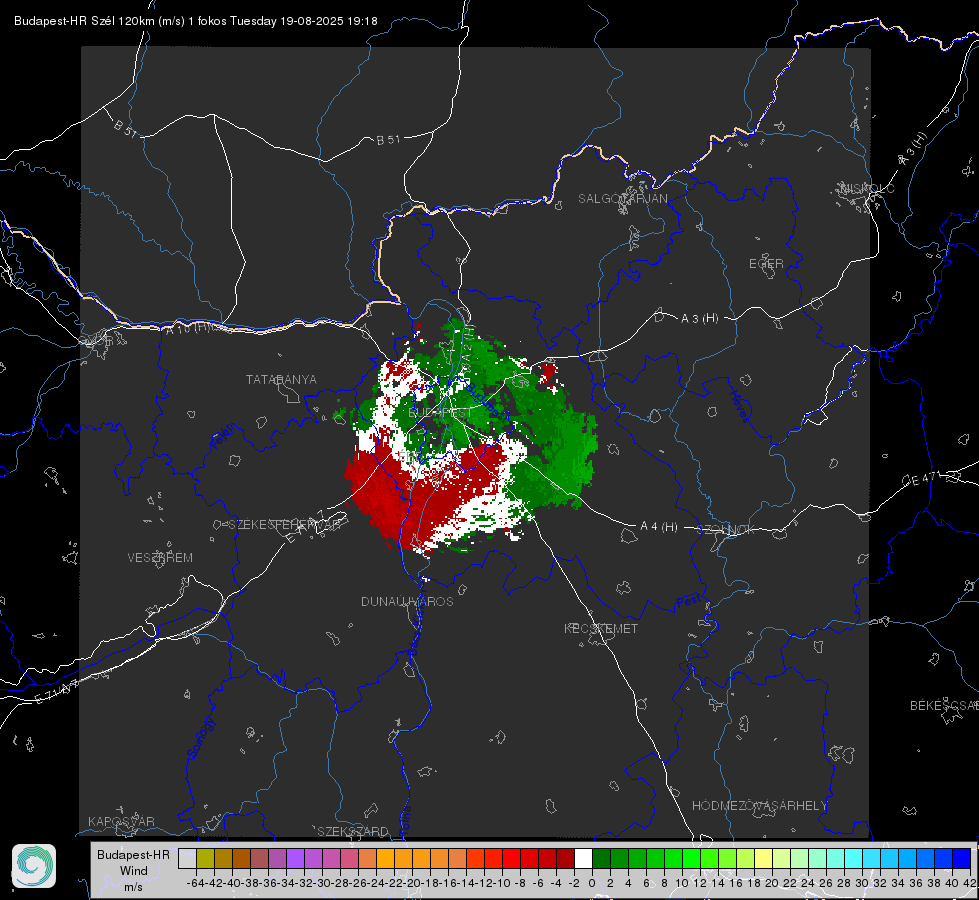
Task: Click the HÓDMEZŐVÁSÁRHELY city label
Action: click(759, 806)
